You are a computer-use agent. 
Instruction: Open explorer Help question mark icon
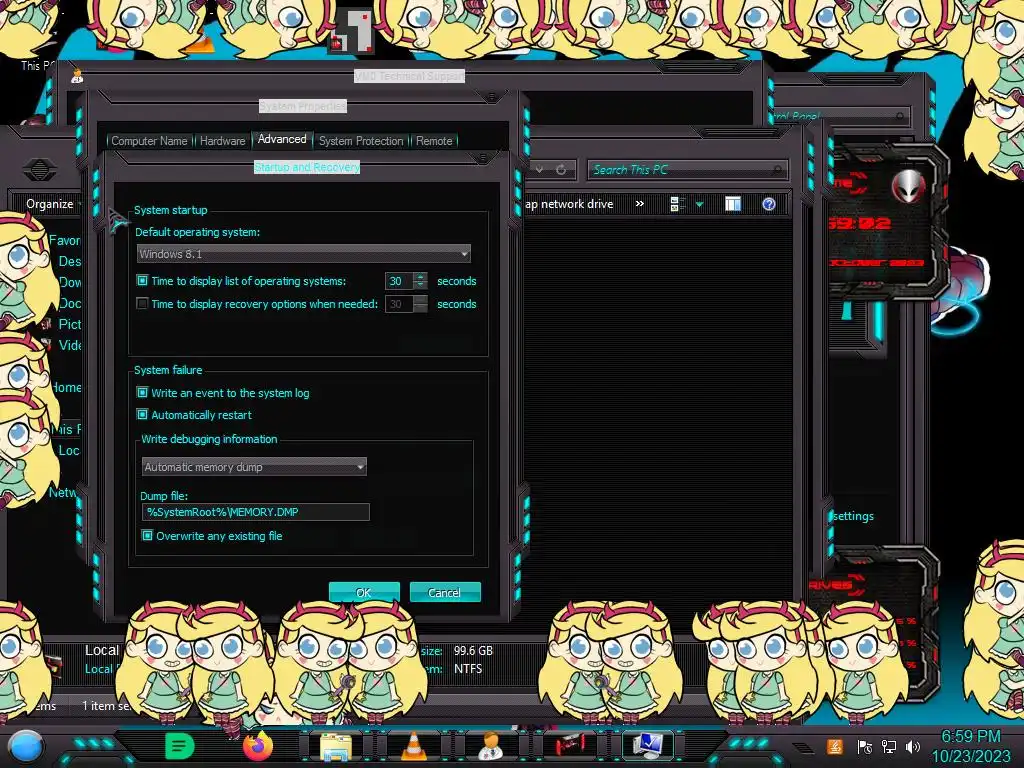pos(769,204)
